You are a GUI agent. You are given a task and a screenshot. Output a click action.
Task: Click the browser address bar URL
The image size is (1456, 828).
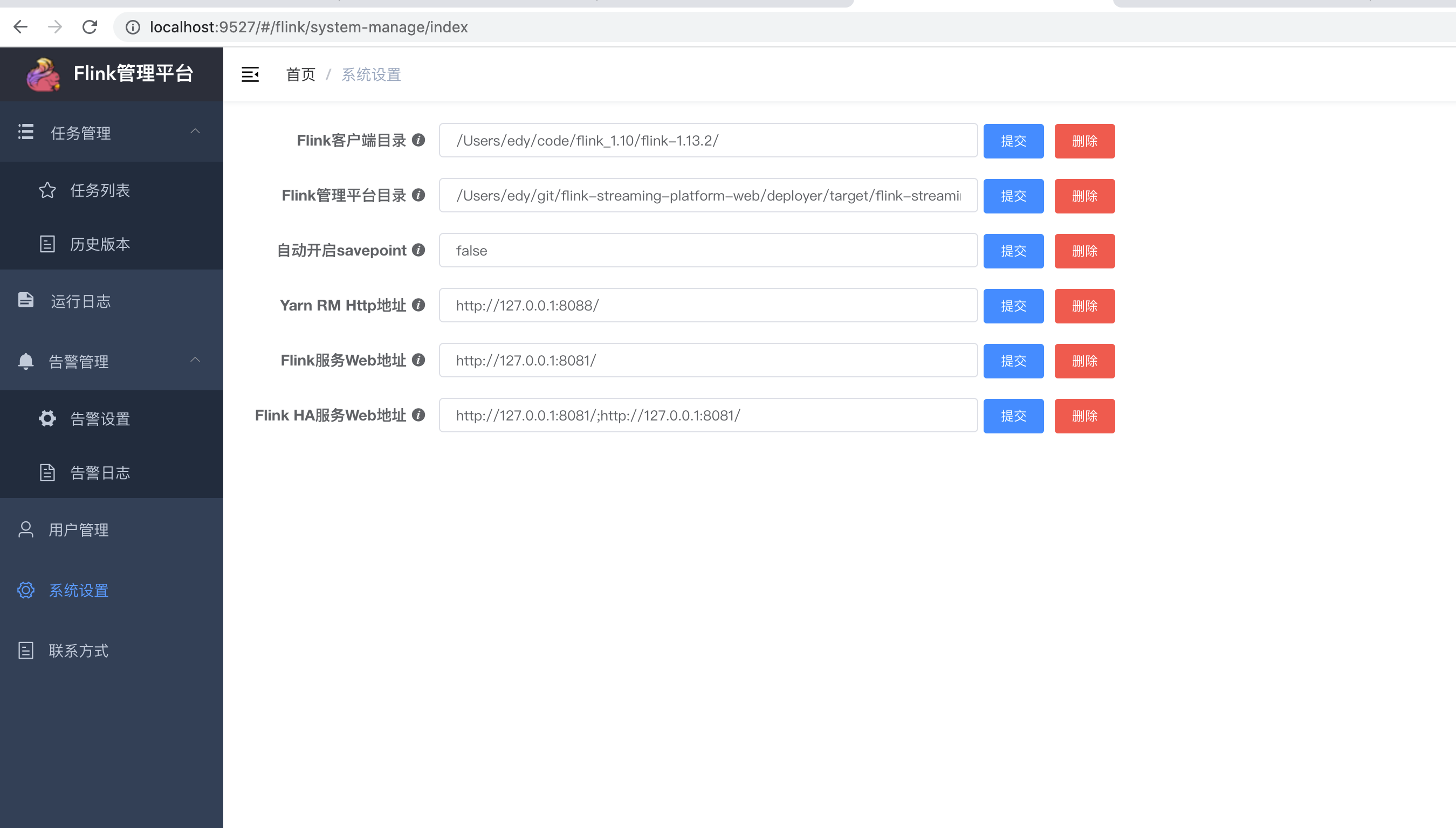(309, 27)
